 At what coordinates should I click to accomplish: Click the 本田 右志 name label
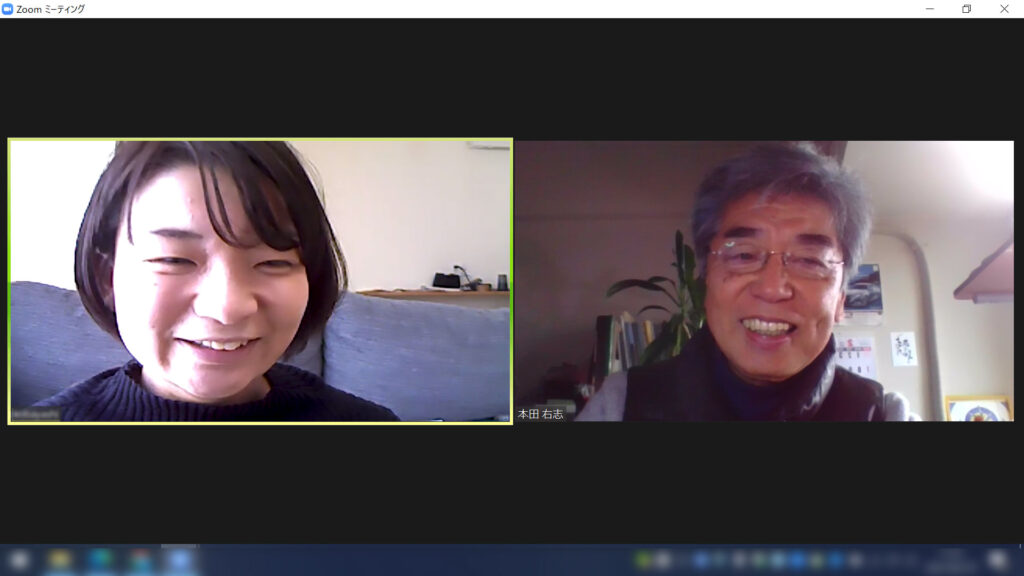pos(541,414)
